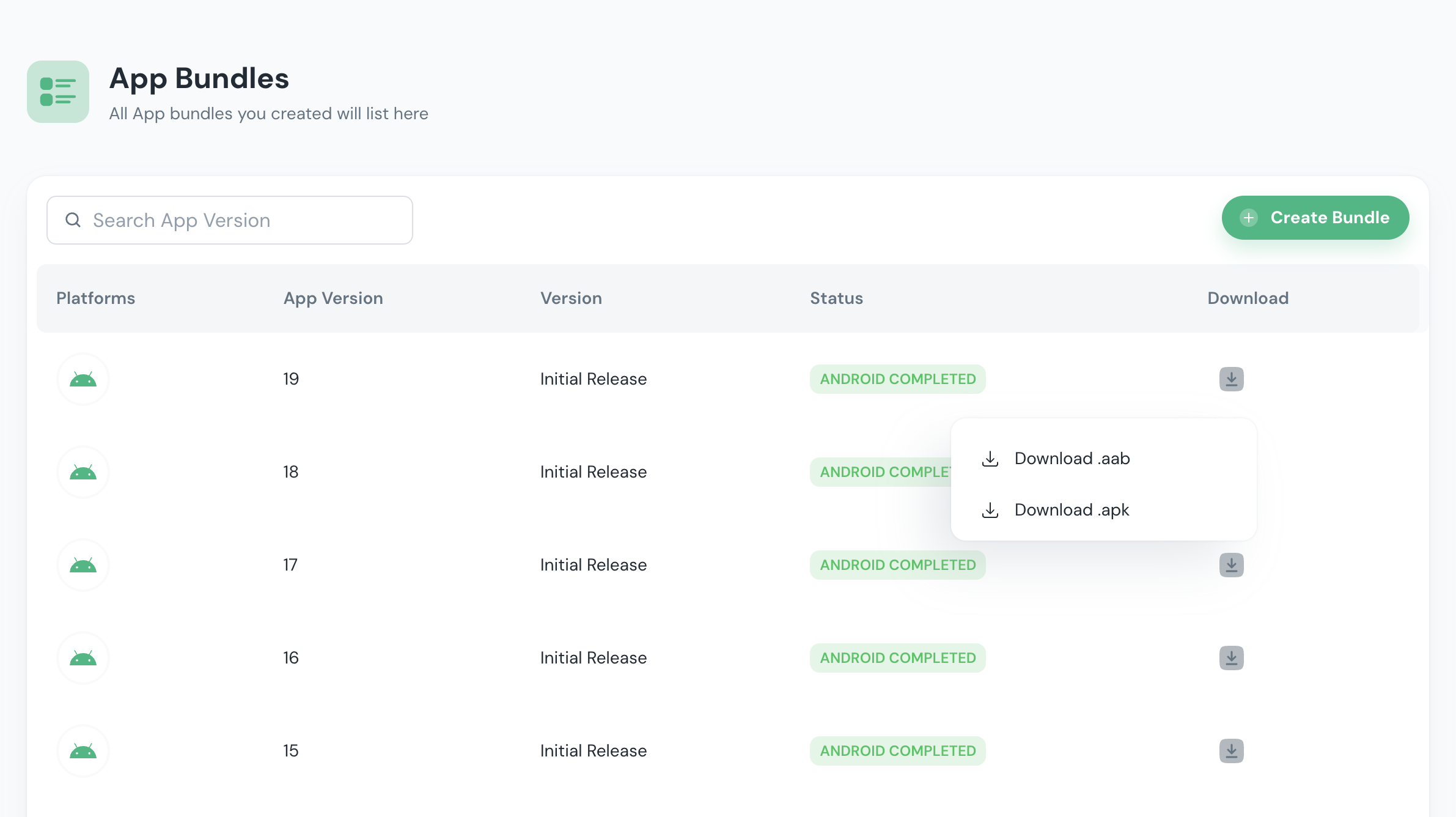
Task: Click the App Version column header
Action: (333, 298)
